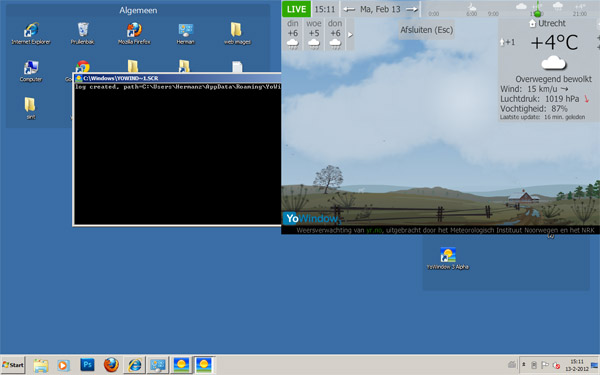Click the Afsluiten (Esc) button
600x375 pixels.
click(x=426, y=30)
